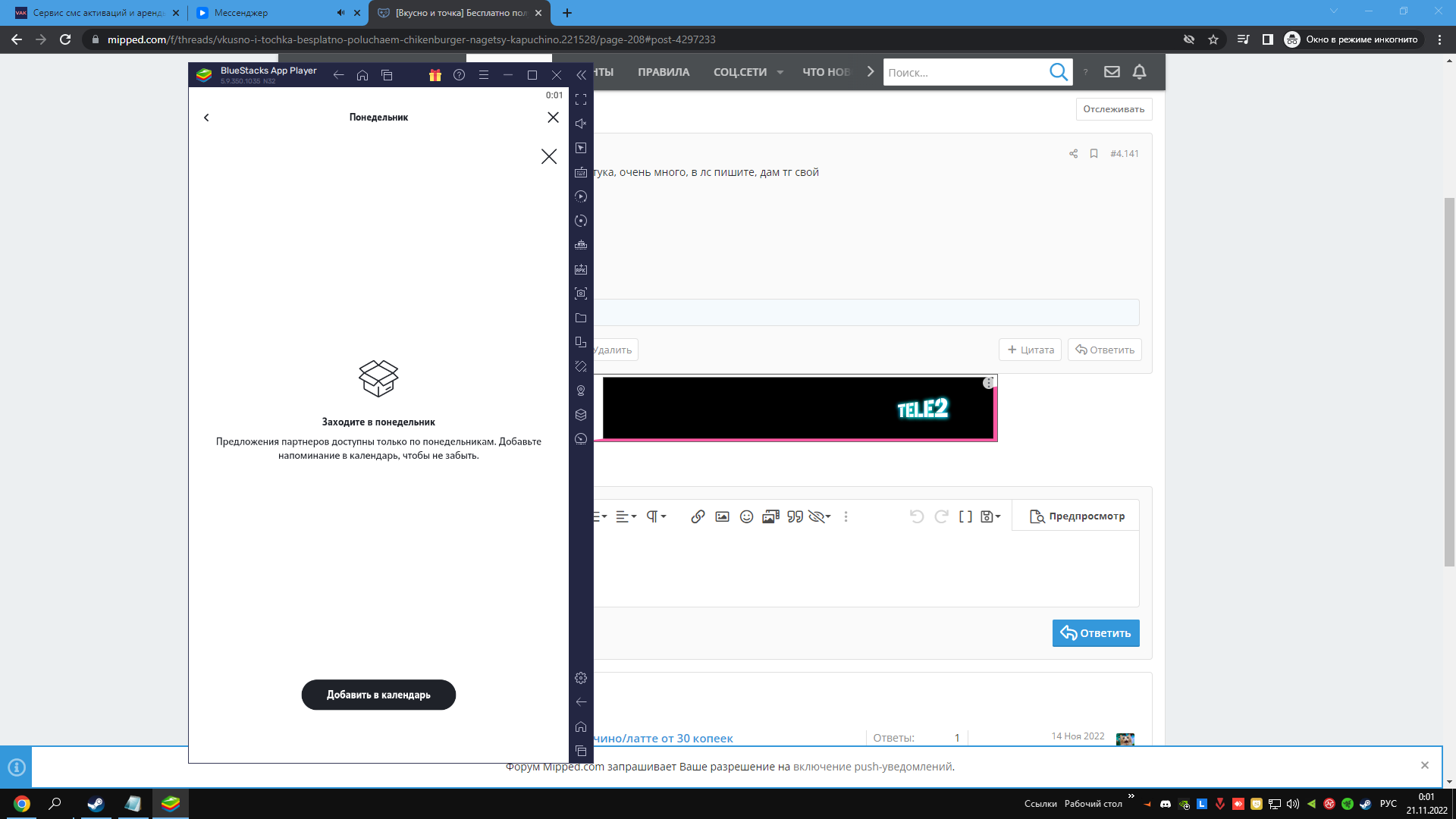1456x819 pixels.
Task: Toggle mouse cursor lock in BlueStacks sidebar
Action: click(581, 148)
